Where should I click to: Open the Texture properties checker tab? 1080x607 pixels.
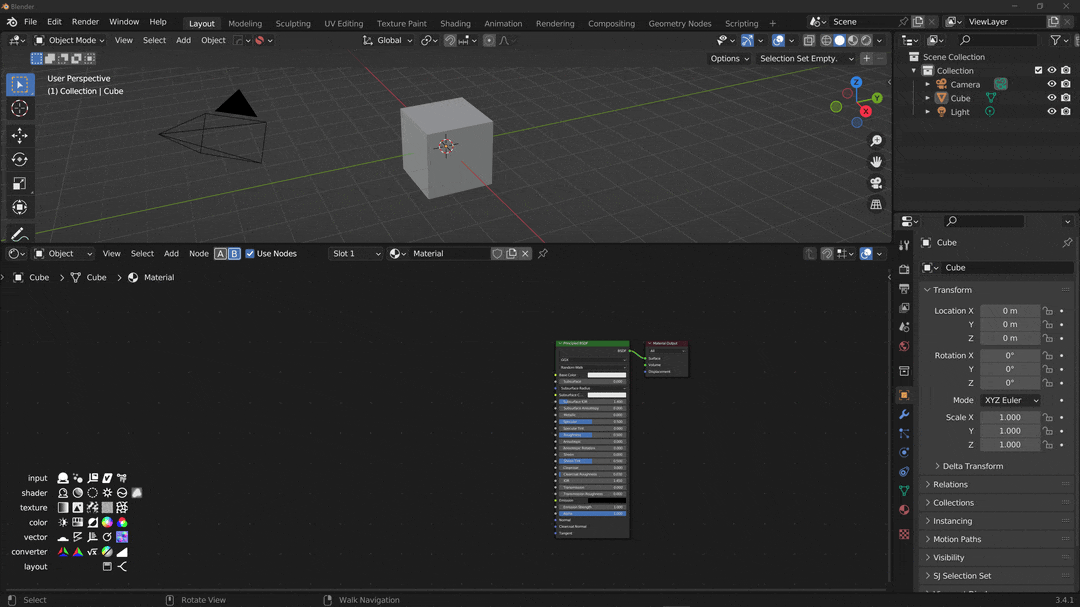(904, 534)
